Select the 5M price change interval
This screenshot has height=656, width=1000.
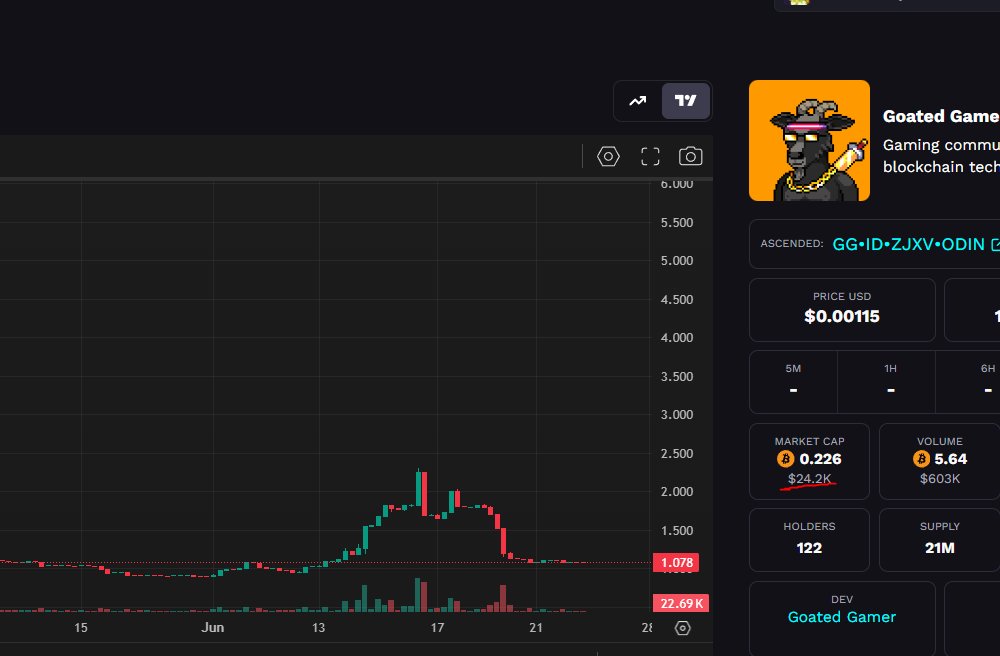click(x=793, y=381)
